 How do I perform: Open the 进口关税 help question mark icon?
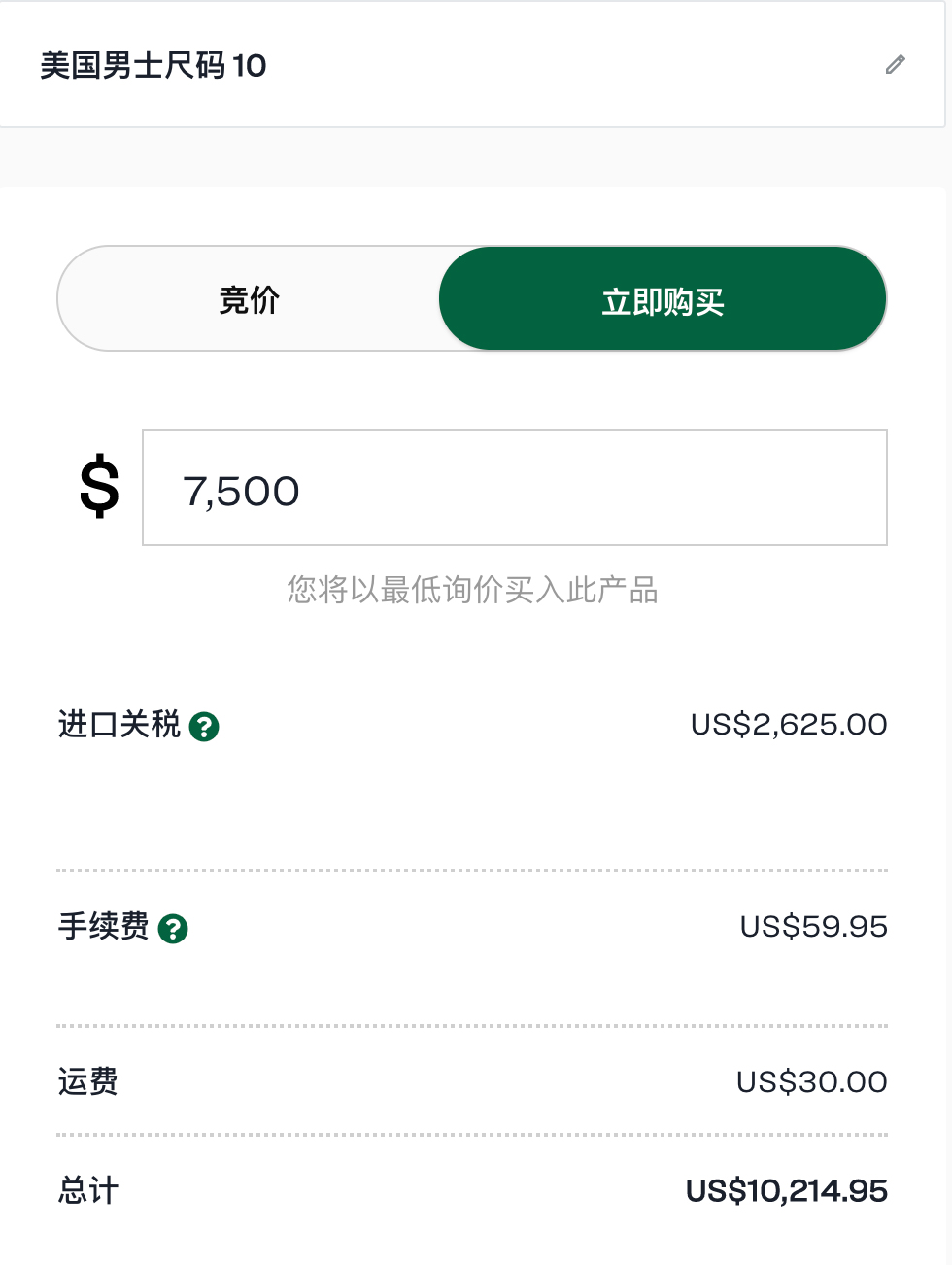click(x=204, y=727)
